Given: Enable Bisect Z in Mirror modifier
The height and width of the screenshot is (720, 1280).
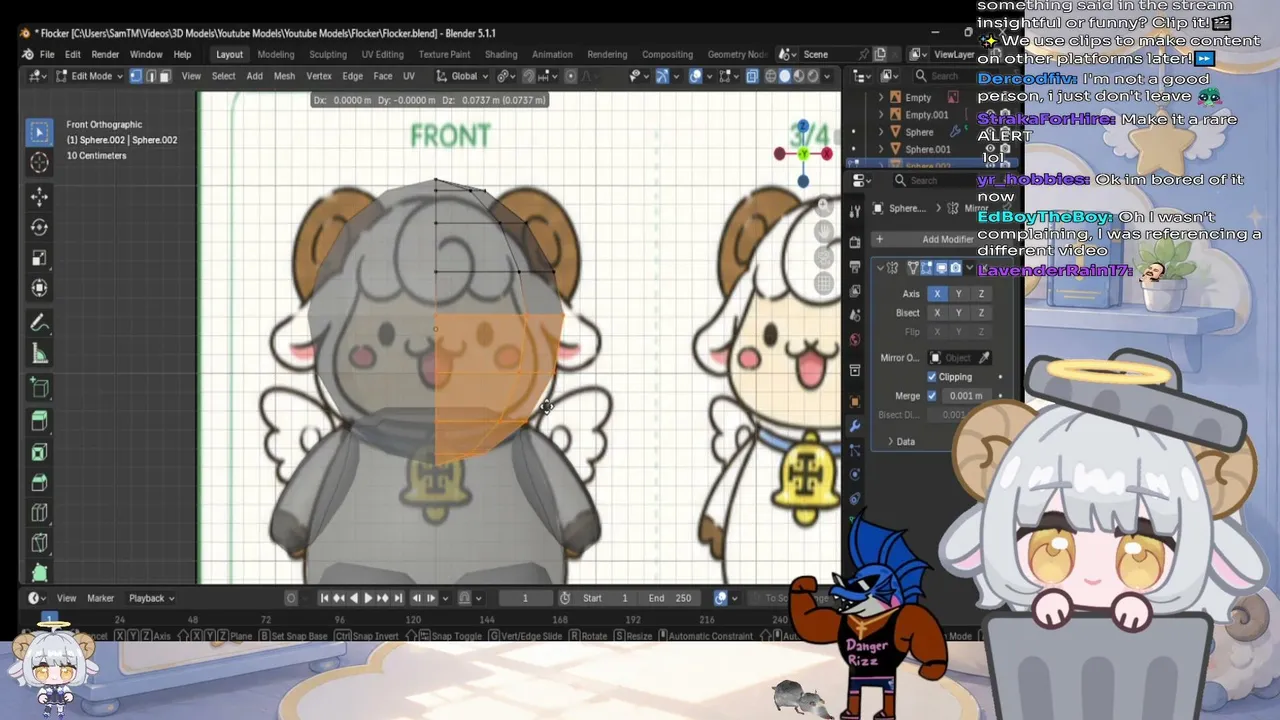Looking at the screenshot, I should (981, 313).
